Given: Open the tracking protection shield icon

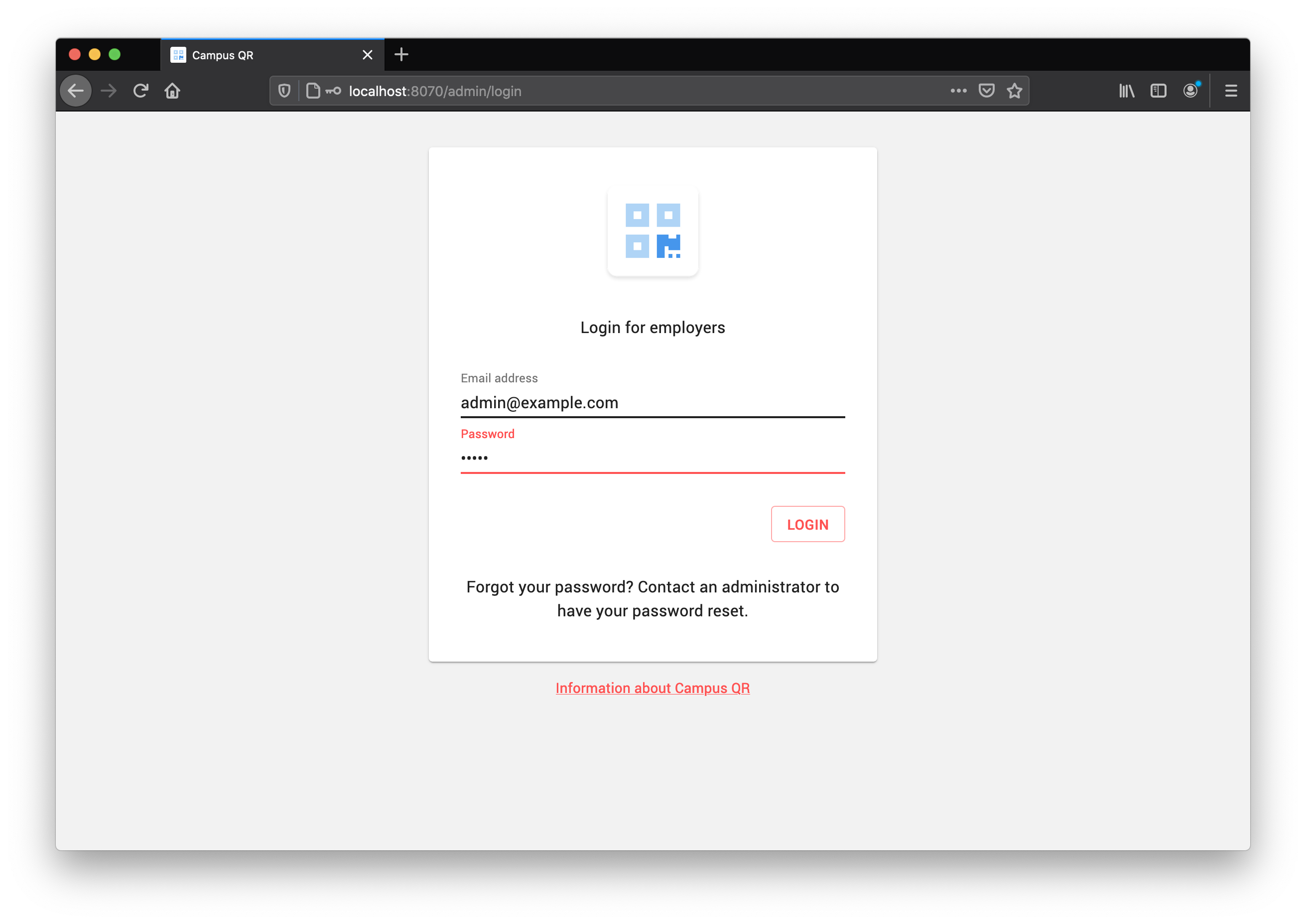Looking at the screenshot, I should pyautogui.click(x=284, y=91).
